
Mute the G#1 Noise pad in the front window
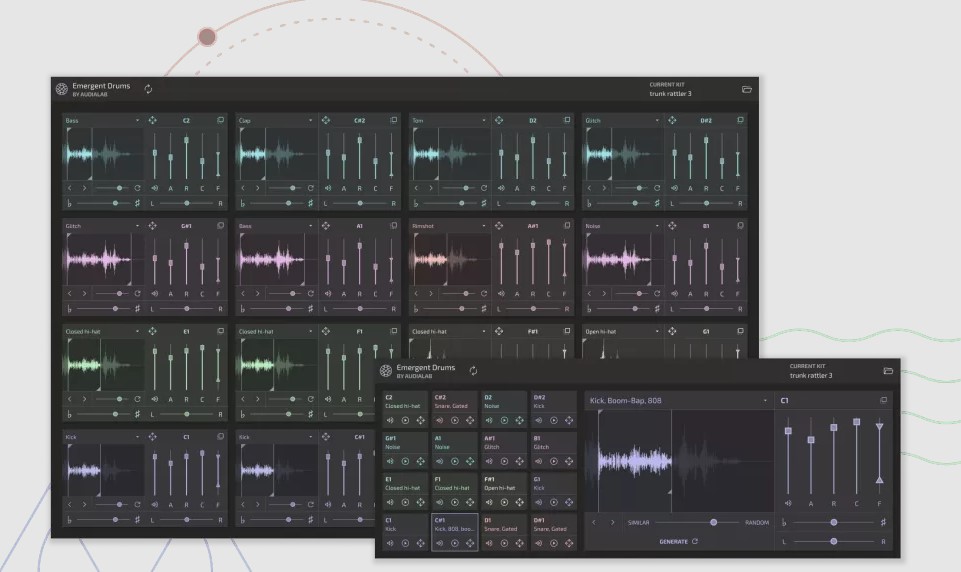point(390,461)
